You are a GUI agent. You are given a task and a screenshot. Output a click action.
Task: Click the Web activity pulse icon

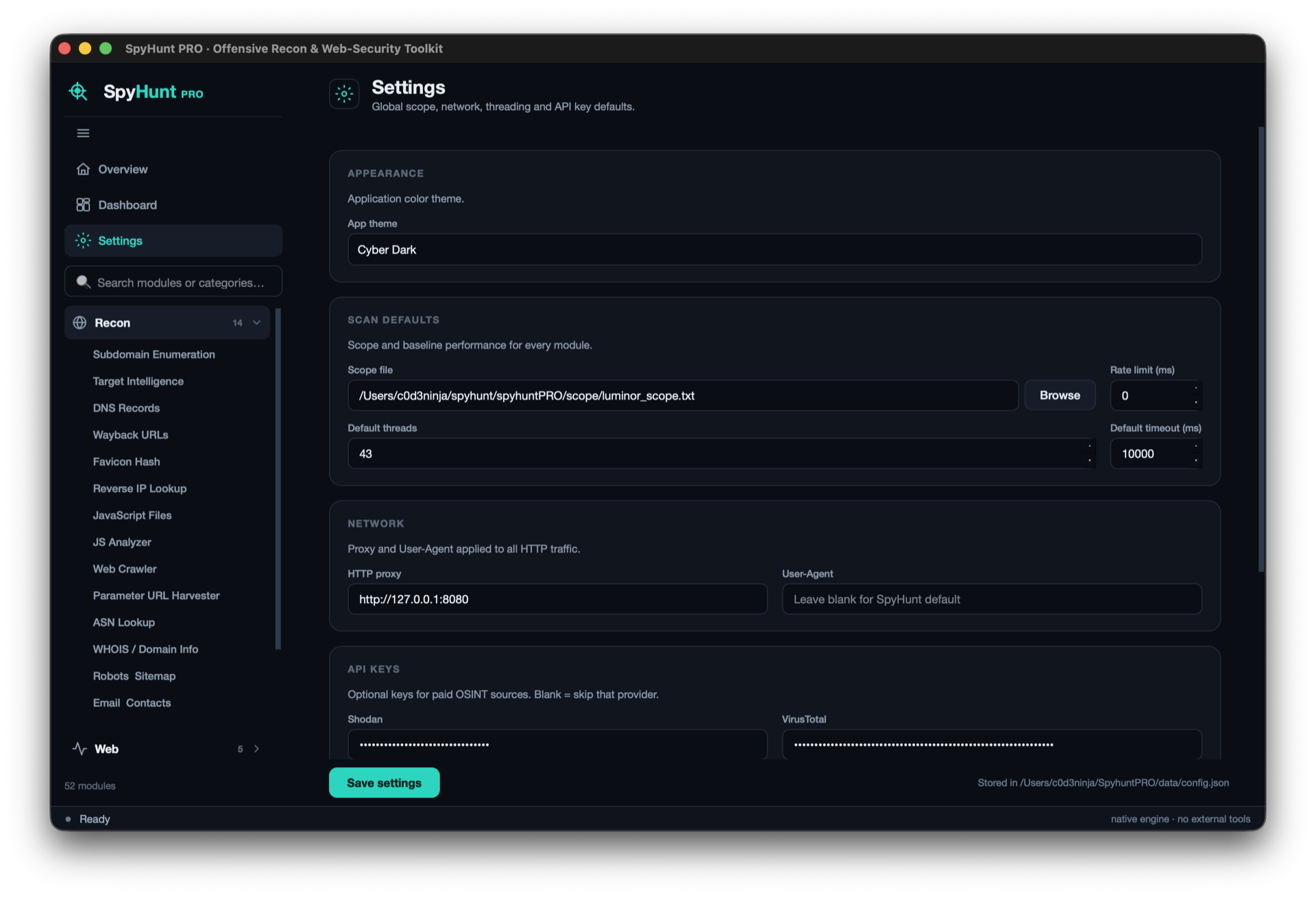(80, 748)
